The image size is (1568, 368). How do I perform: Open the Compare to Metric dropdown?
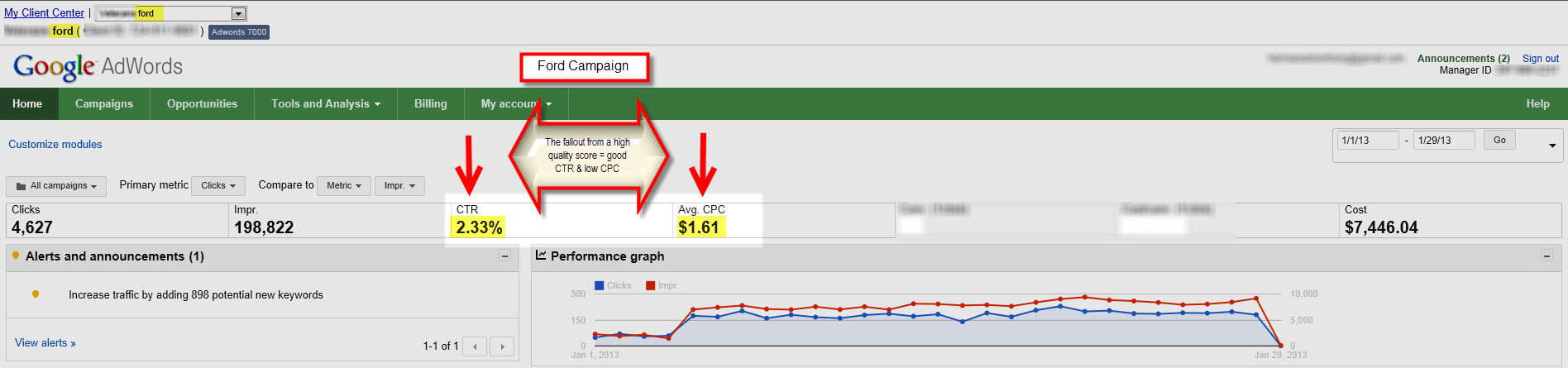click(343, 186)
